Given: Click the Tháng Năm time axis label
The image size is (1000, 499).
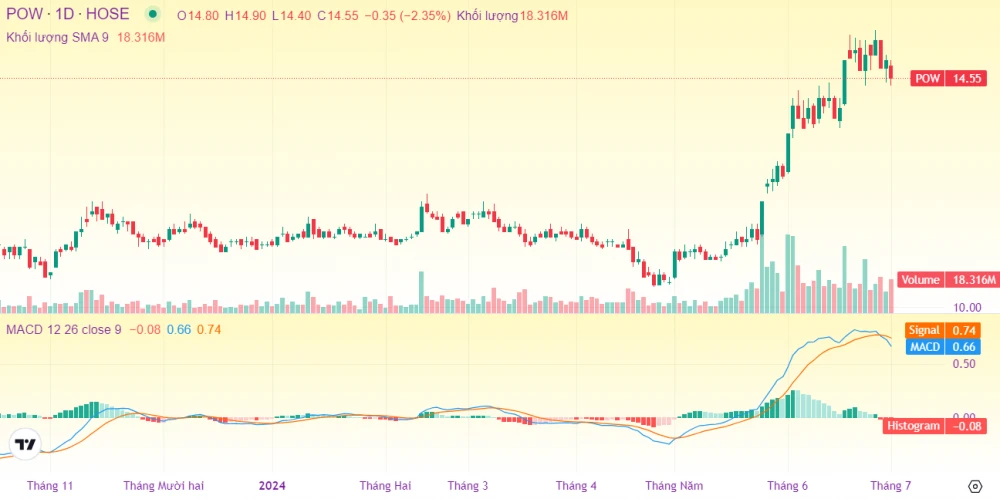Looking at the screenshot, I should pos(674,486).
